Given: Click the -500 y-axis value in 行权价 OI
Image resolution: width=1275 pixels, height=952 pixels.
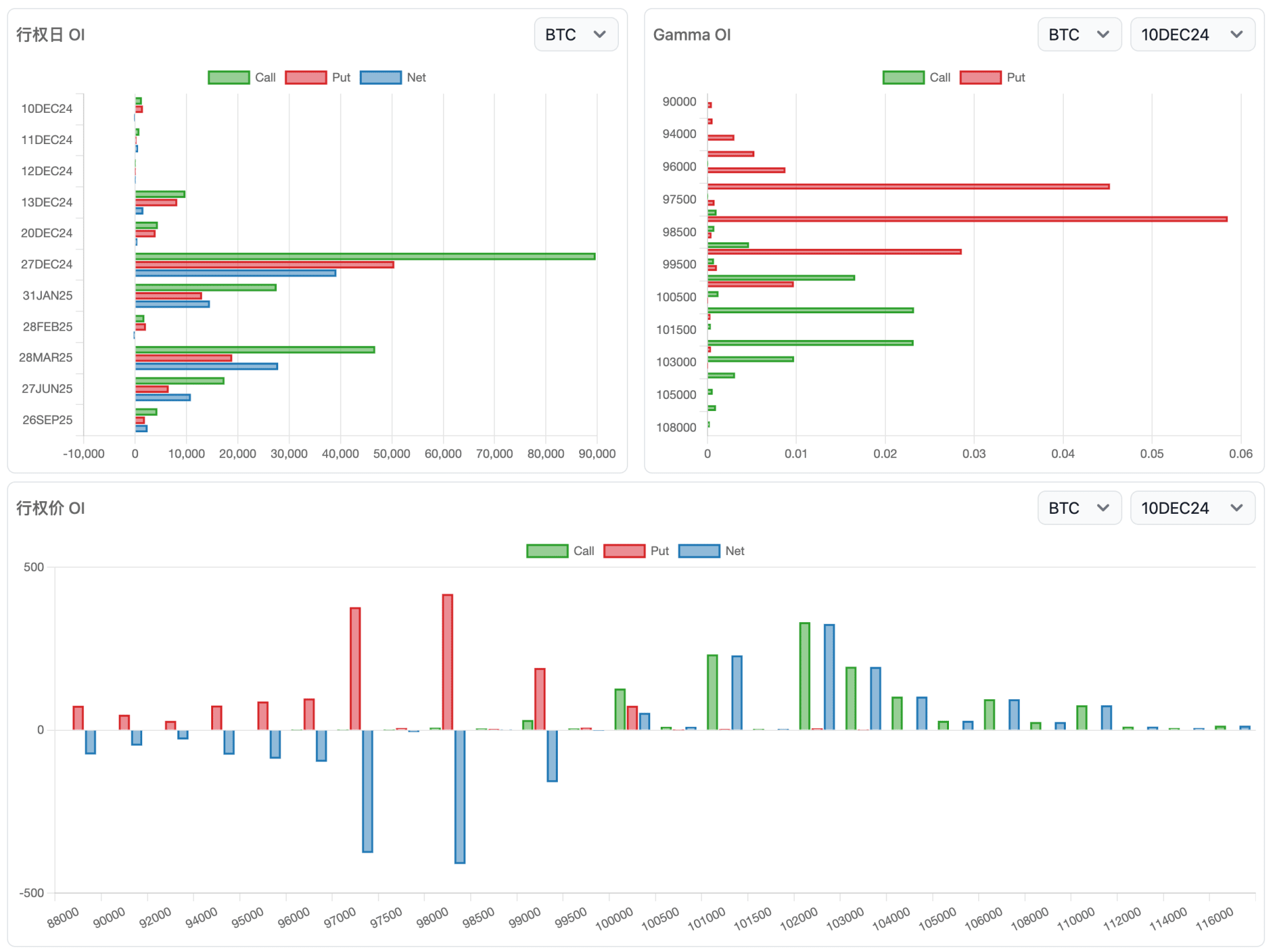Looking at the screenshot, I should [31, 893].
